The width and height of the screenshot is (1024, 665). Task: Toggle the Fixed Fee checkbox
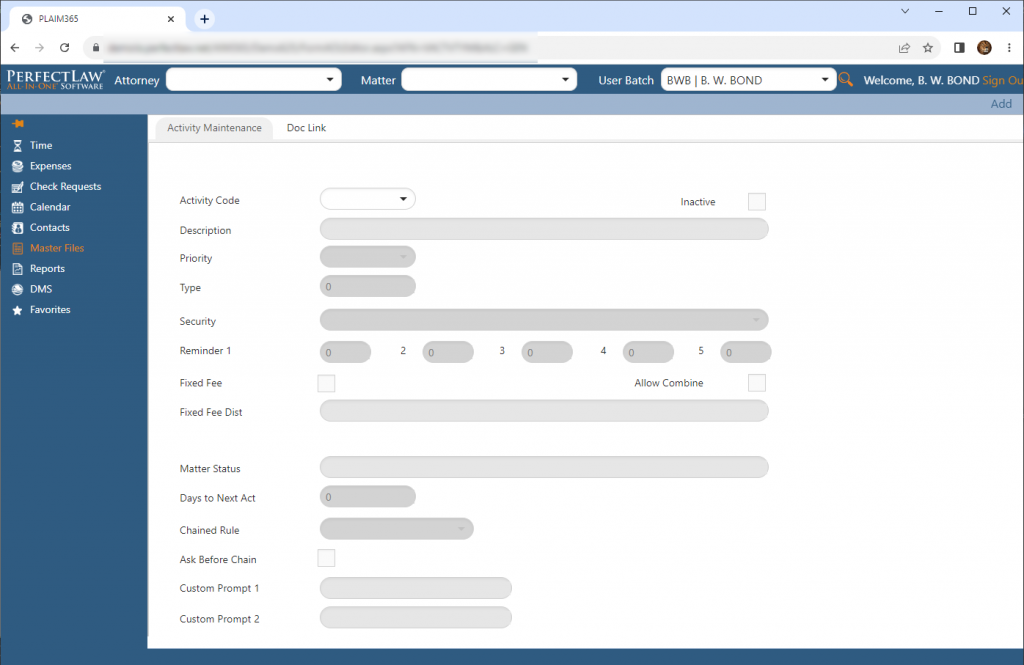click(326, 383)
